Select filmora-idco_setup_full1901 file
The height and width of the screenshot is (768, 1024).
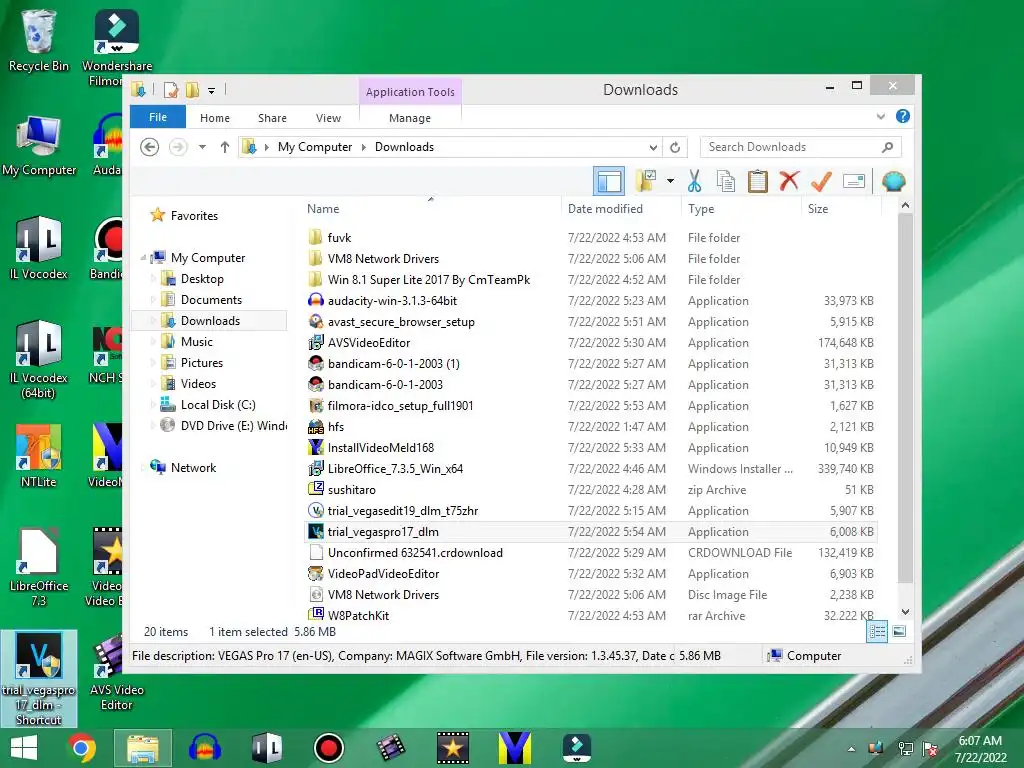point(400,406)
